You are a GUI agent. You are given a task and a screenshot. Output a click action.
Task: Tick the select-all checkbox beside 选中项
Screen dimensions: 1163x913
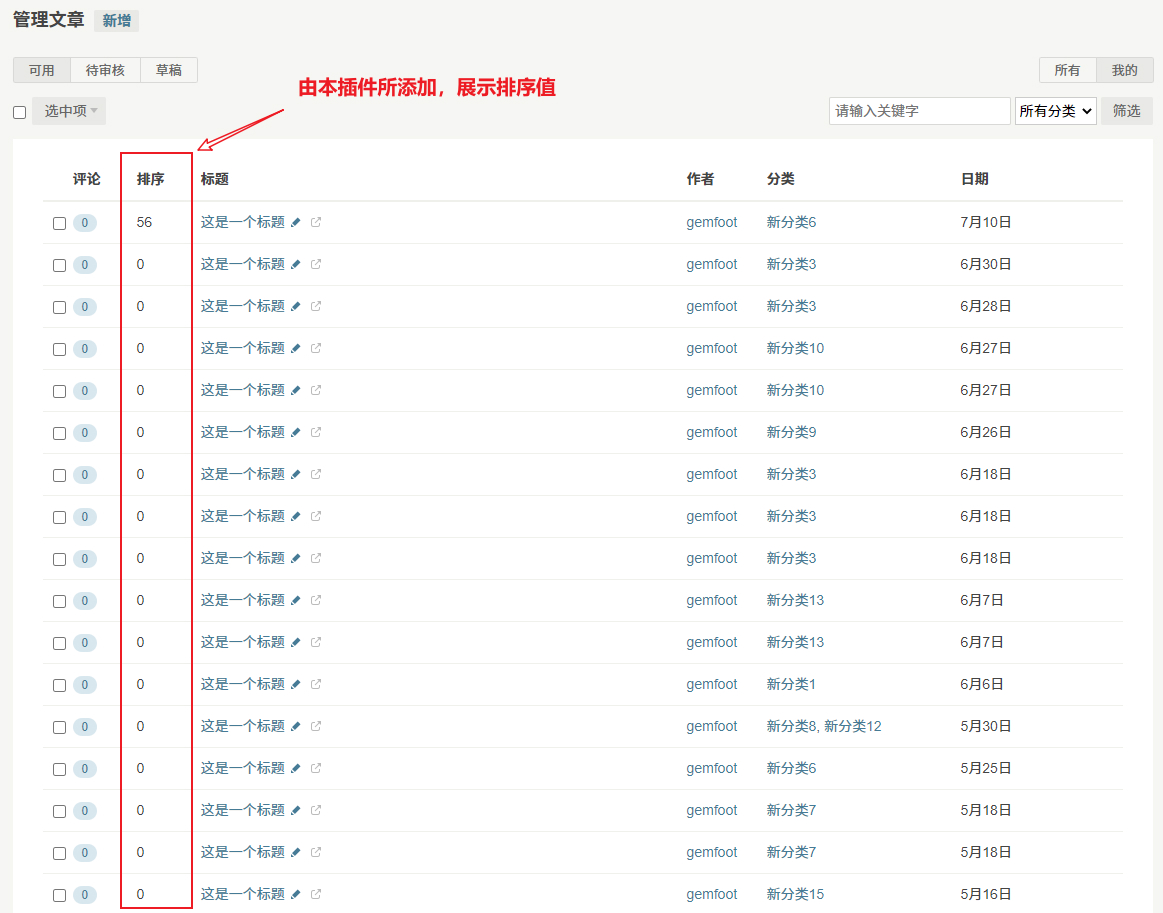point(19,112)
